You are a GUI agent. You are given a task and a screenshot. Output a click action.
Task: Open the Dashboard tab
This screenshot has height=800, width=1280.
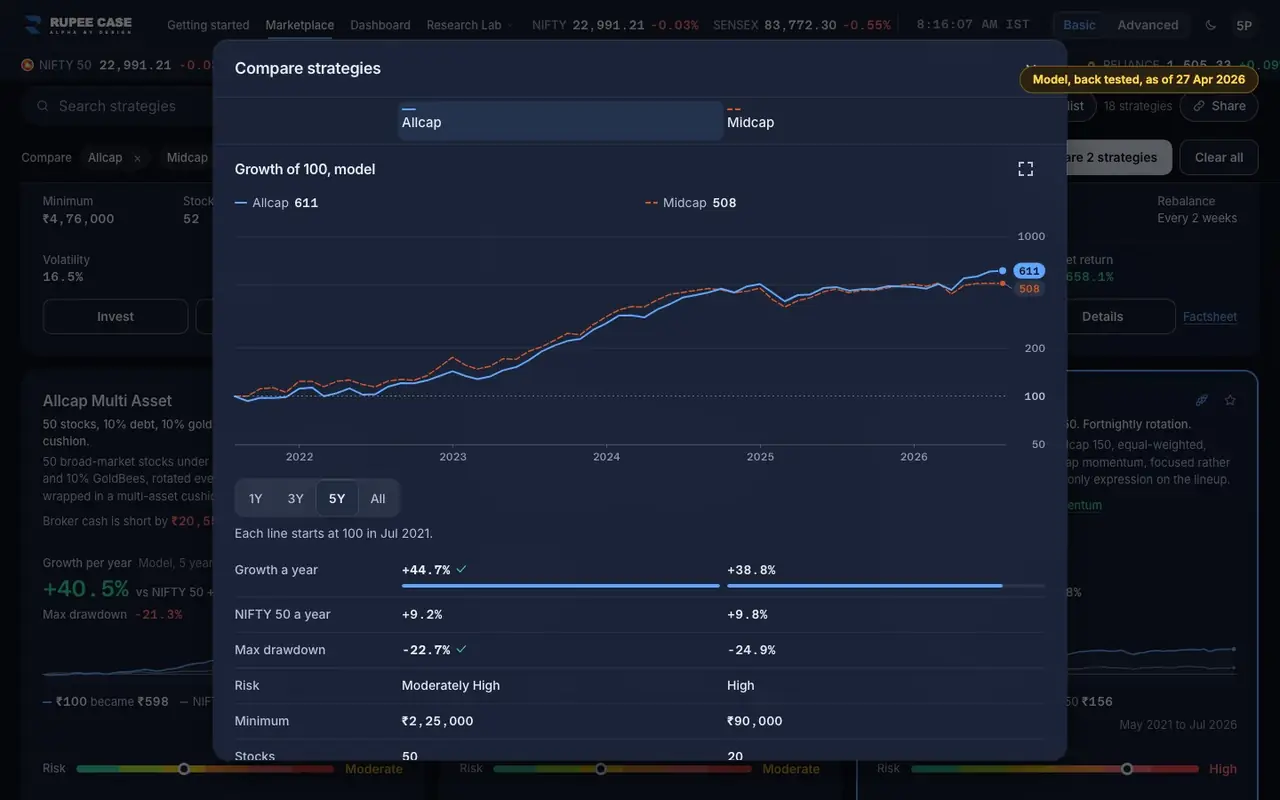point(380,25)
